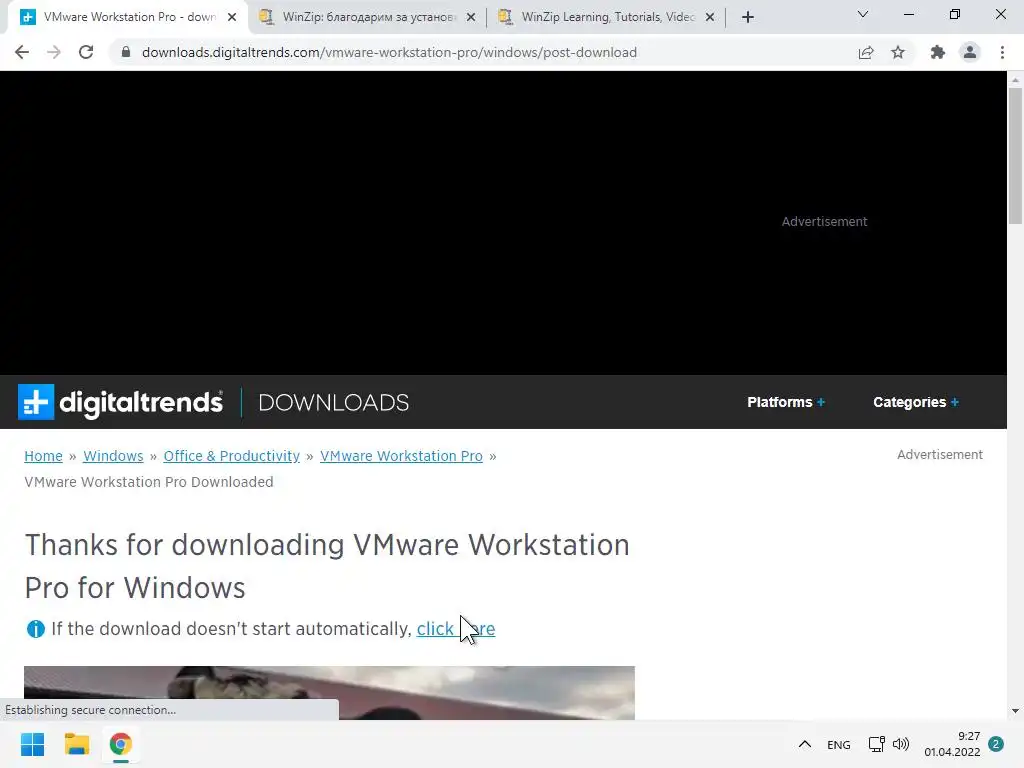The image size is (1024, 768).
Task: Click the page vertical scrollbar thumb
Action: coord(1015,155)
